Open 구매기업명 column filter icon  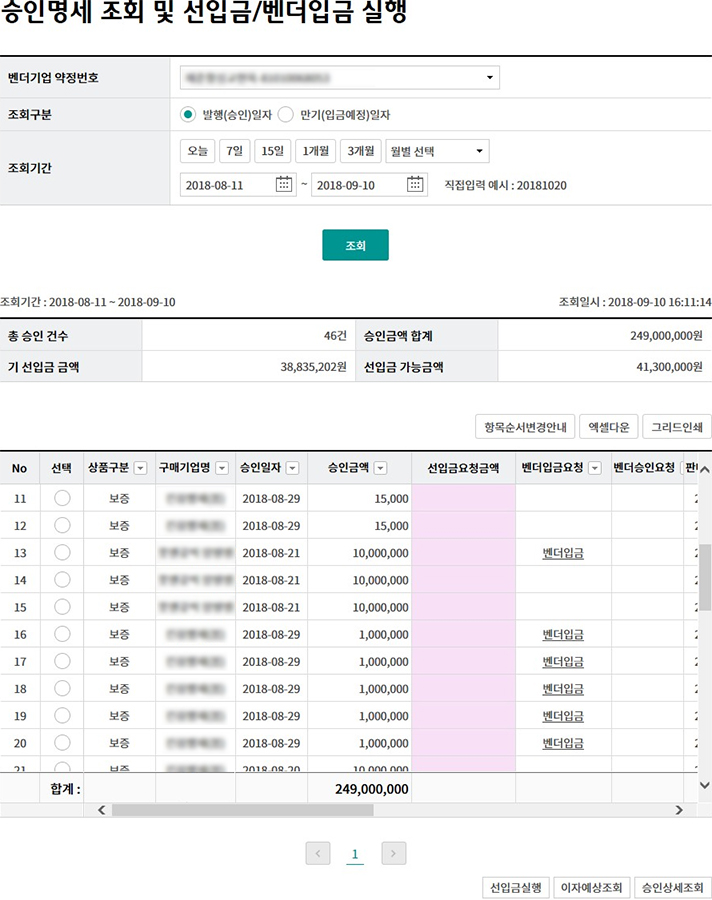[x=222, y=468]
